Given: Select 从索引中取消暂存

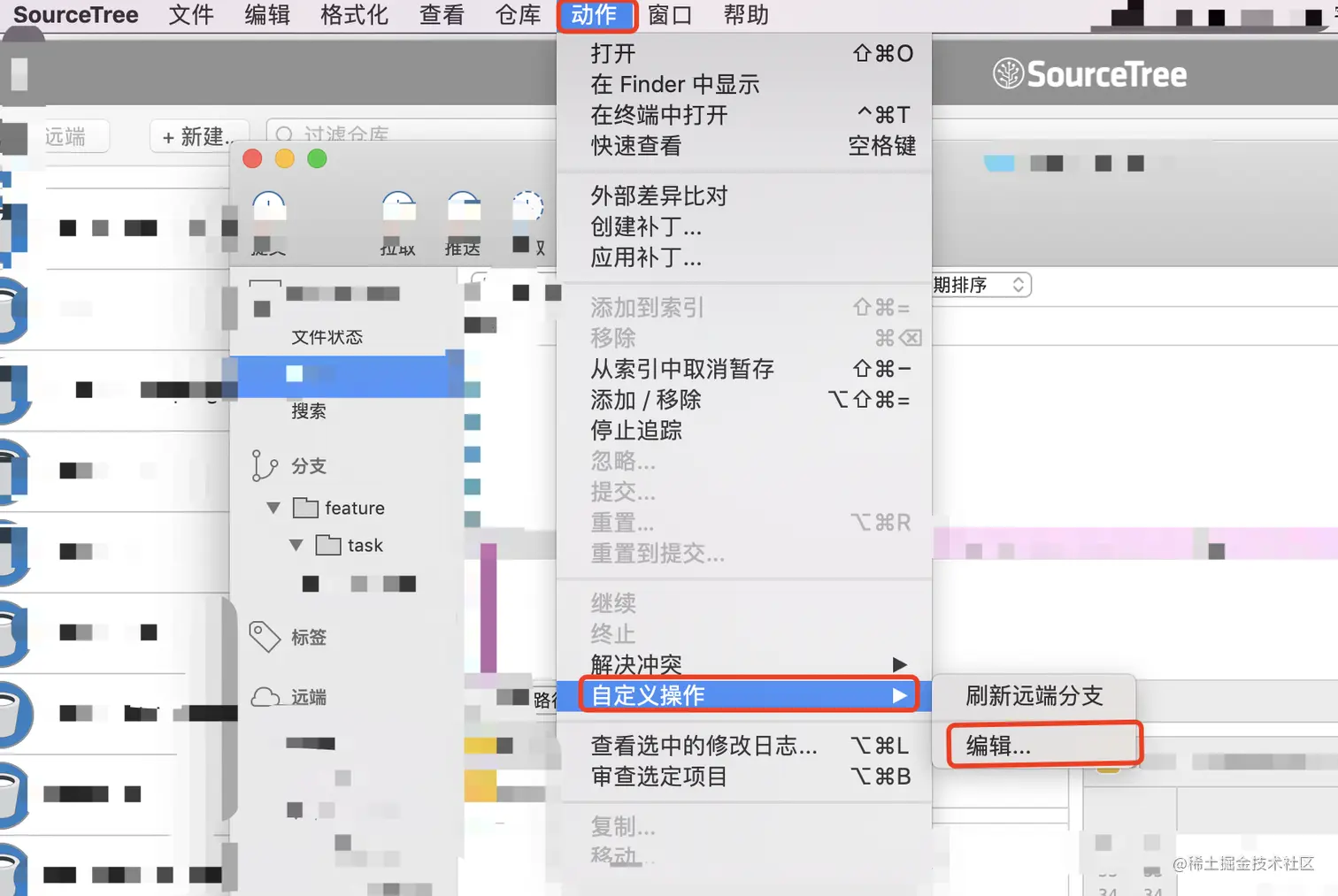Looking at the screenshot, I should click(744, 369).
